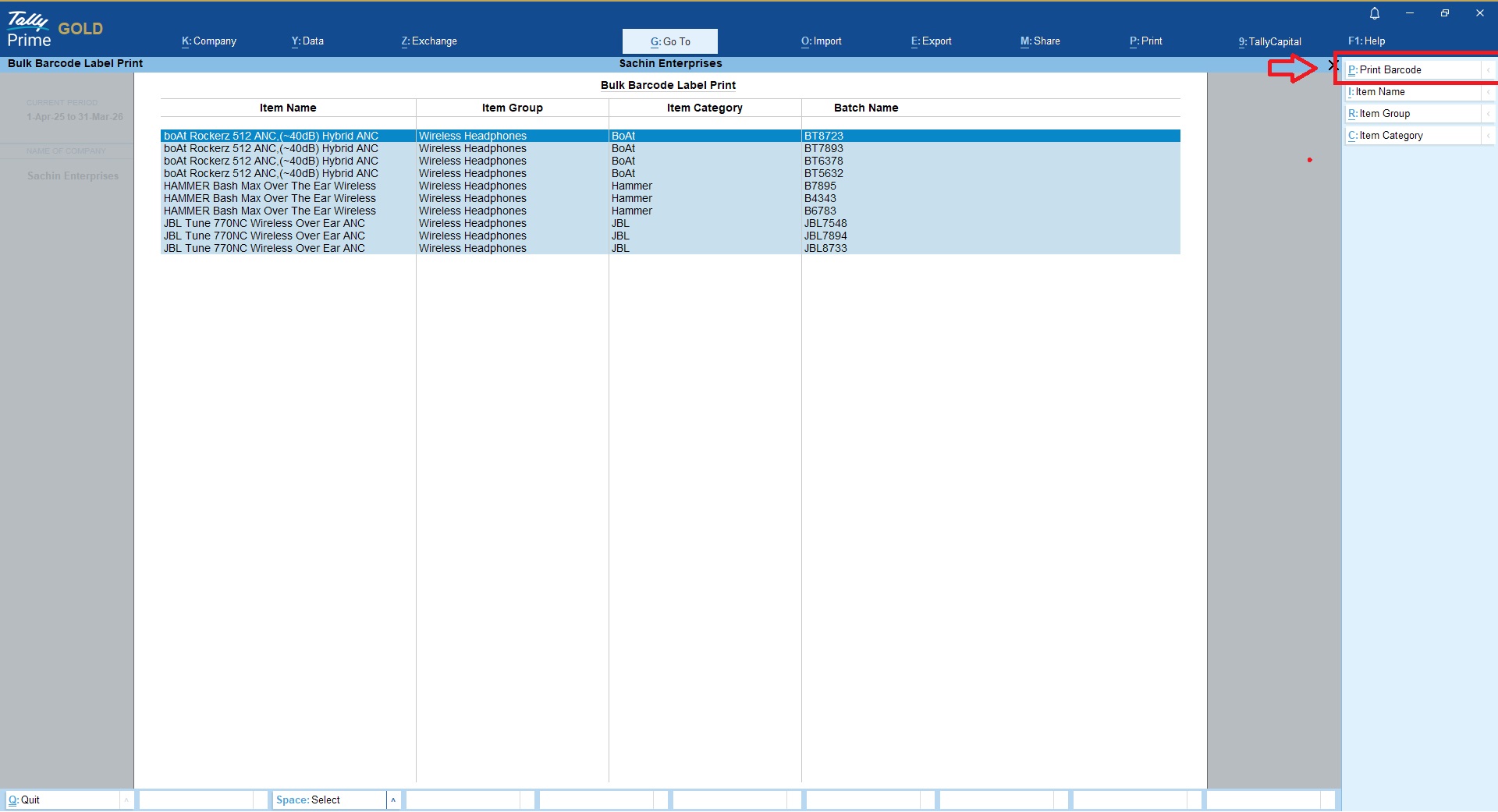Expand arrow beside Item Group filter

(1489, 114)
